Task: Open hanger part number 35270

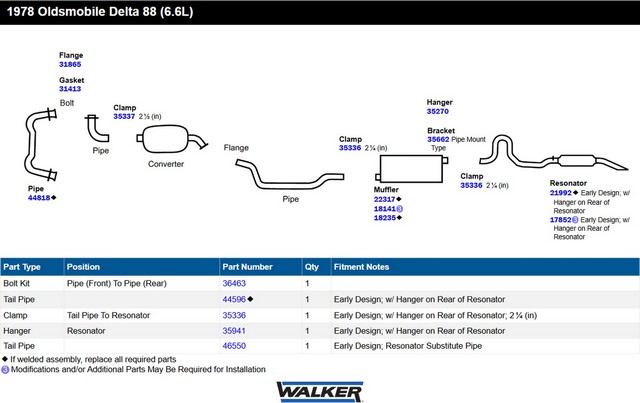Action: coord(438,111)
